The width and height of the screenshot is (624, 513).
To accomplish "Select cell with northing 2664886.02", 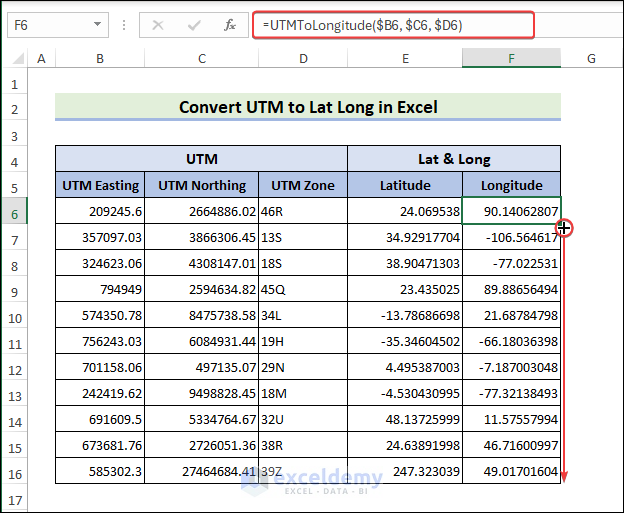I will coord(202,211).
